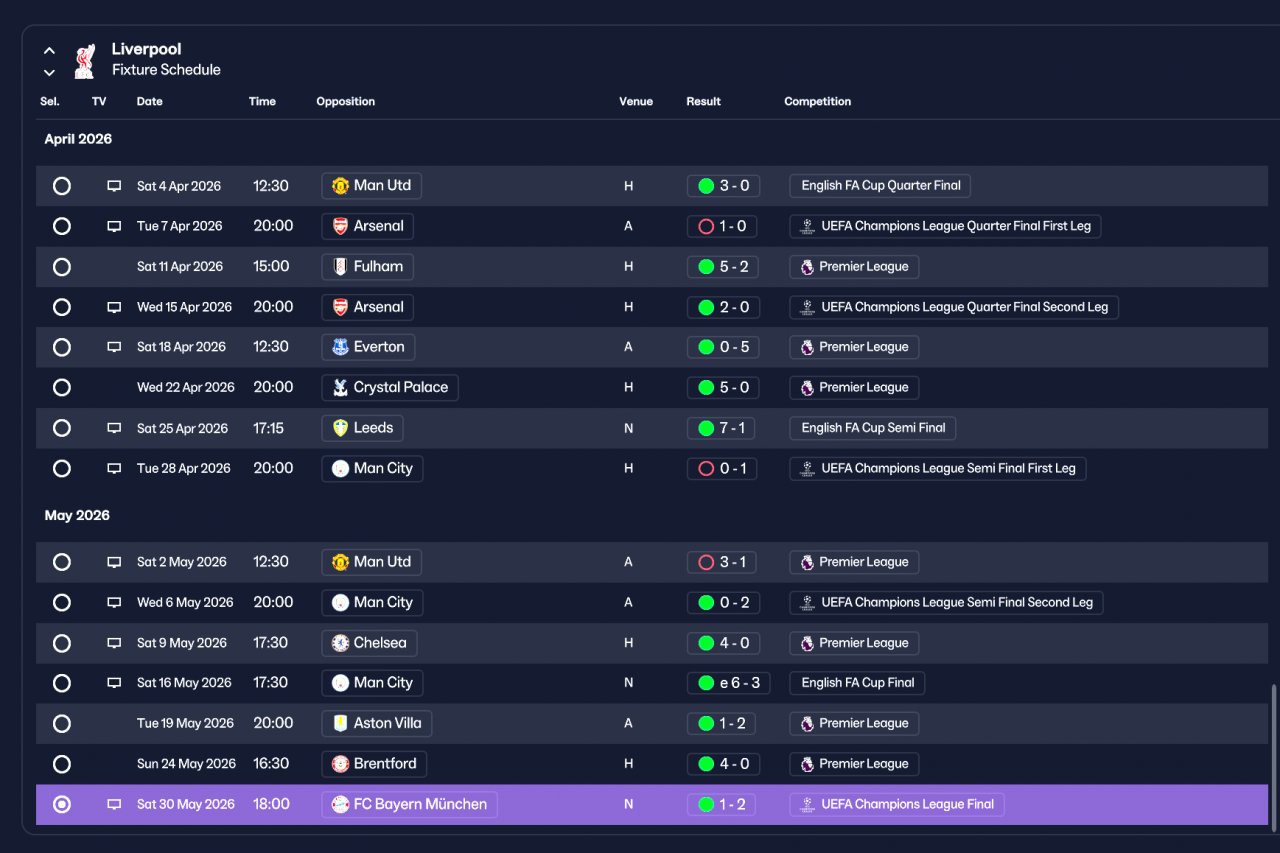Viewport: 1280px width, 853px height.
Task: Click Leeds club badge icon
Action: (x=341, y=428)
